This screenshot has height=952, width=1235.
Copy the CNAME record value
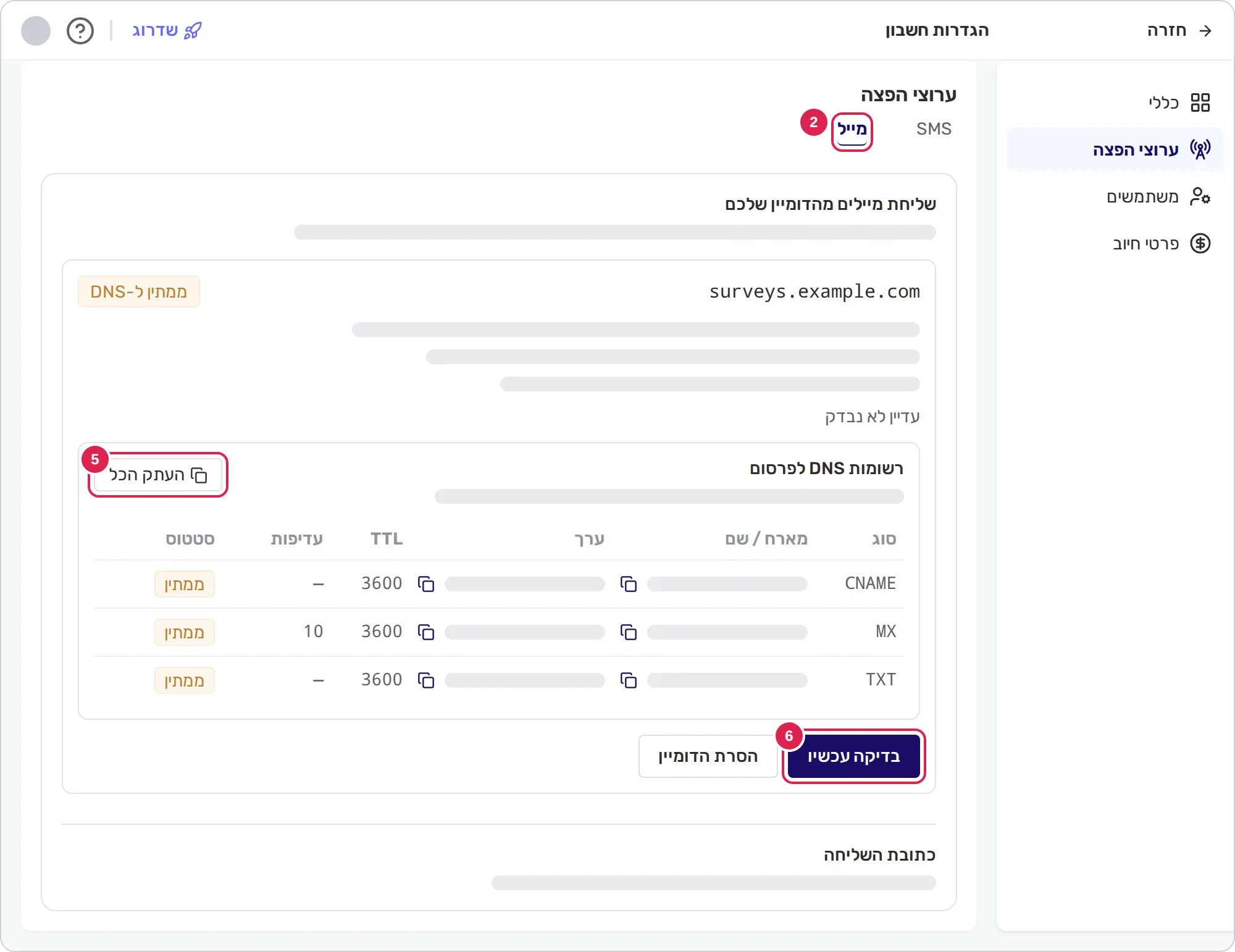pyautogui.click(x=426, y=584)
